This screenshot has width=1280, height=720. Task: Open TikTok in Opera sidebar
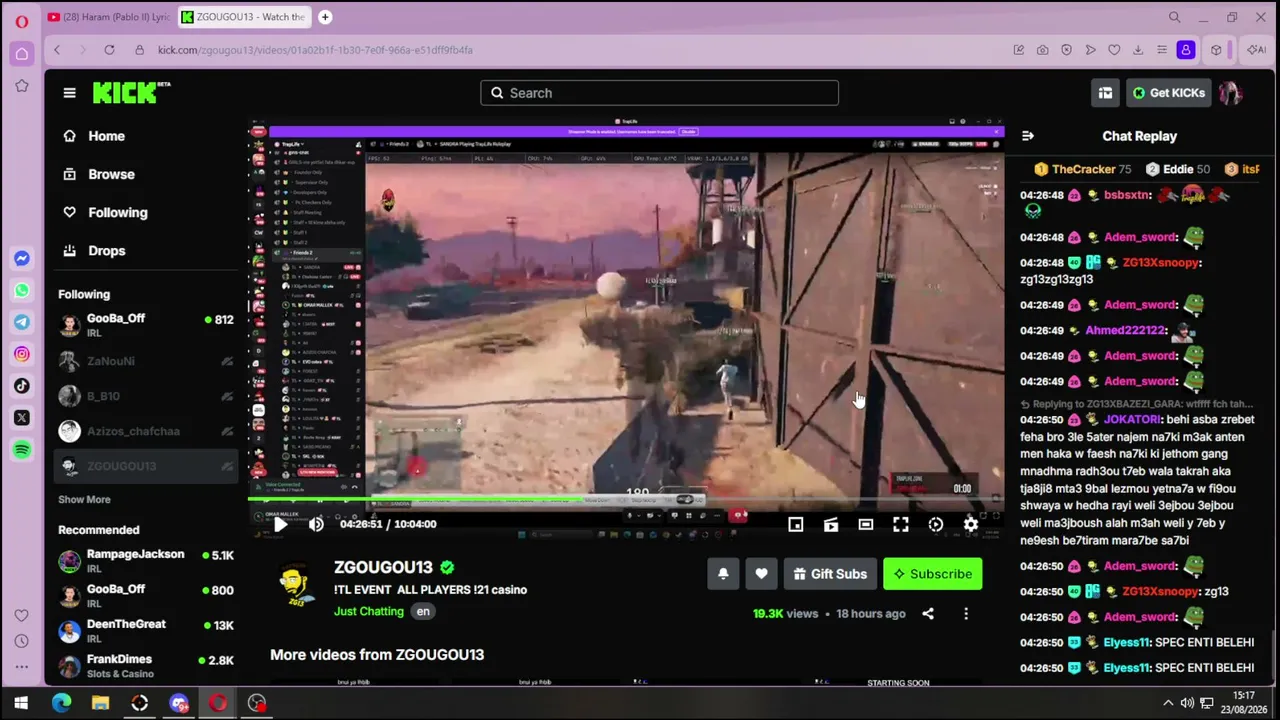pyautogui.click(x=21, y=386)
